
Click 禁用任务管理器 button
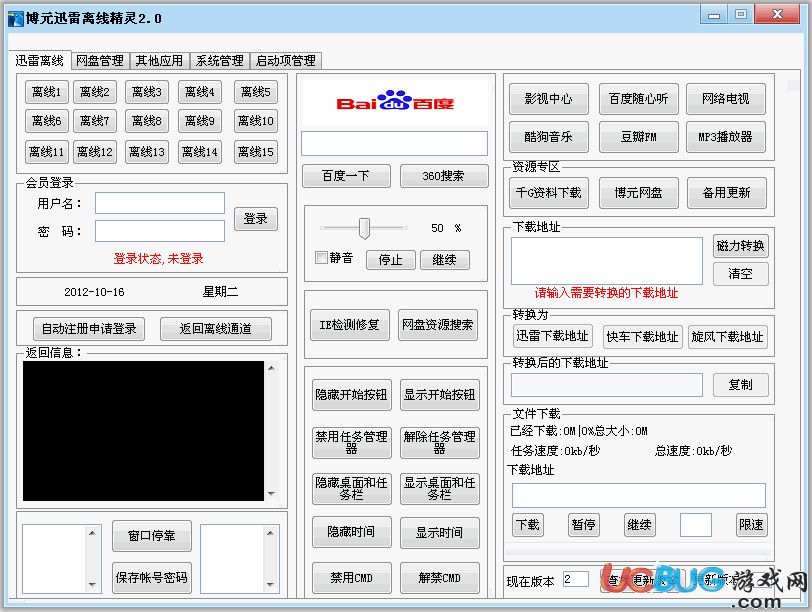pos(352,443)
